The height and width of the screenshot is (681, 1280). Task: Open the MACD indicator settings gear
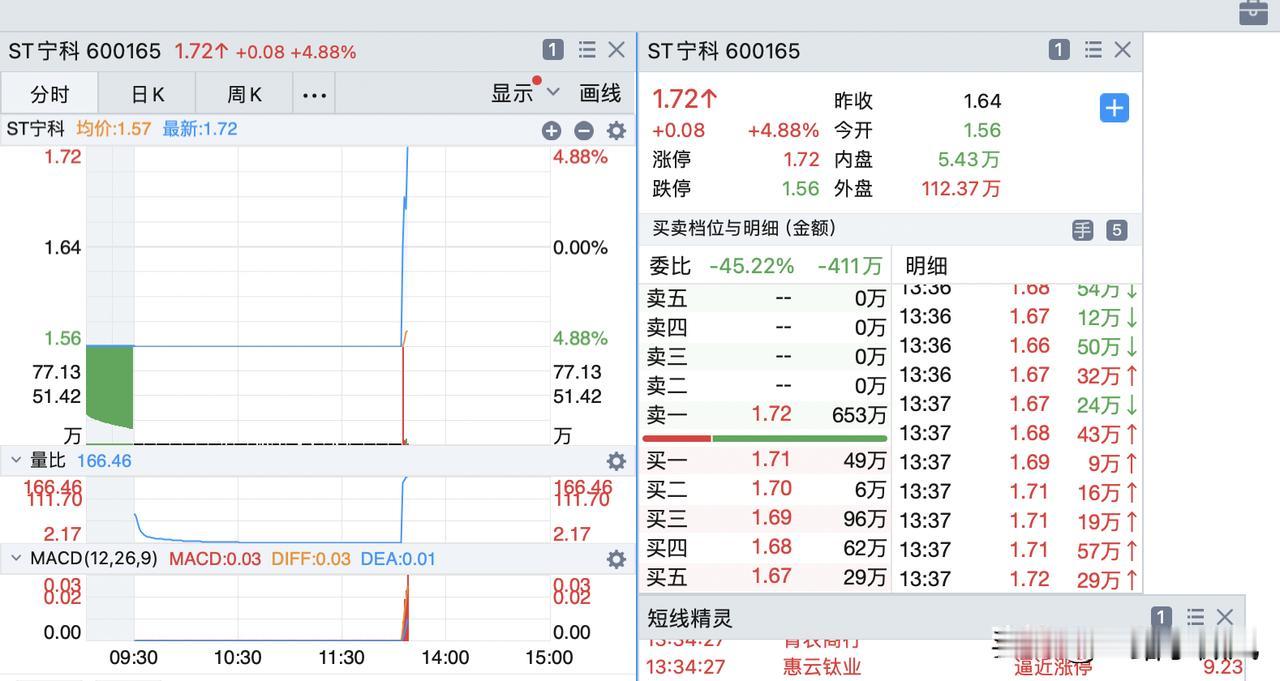pos(615,559)
